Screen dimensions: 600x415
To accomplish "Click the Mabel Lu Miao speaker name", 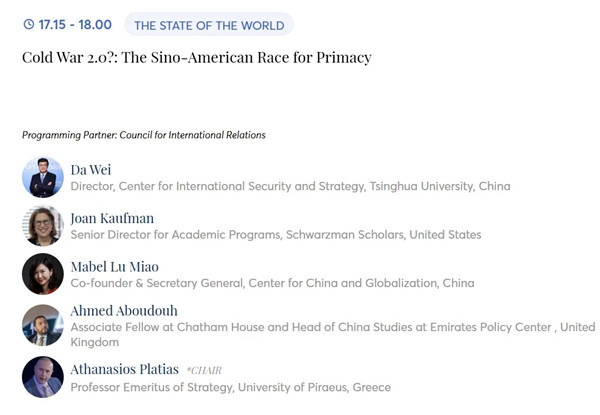I will click(114, 267).
